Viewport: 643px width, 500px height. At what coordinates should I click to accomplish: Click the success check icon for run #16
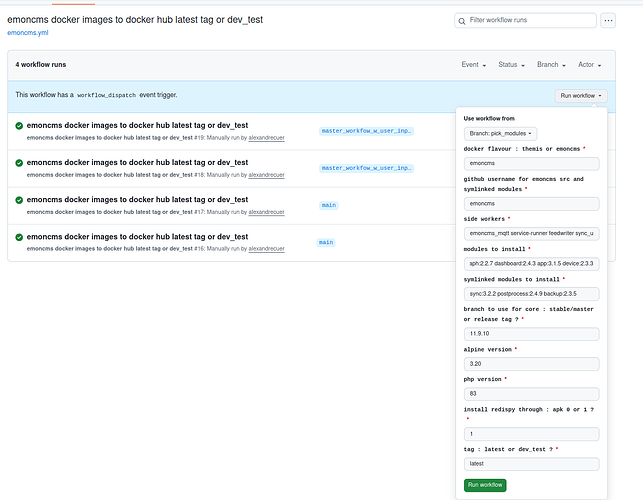click(x=19, y=237)
